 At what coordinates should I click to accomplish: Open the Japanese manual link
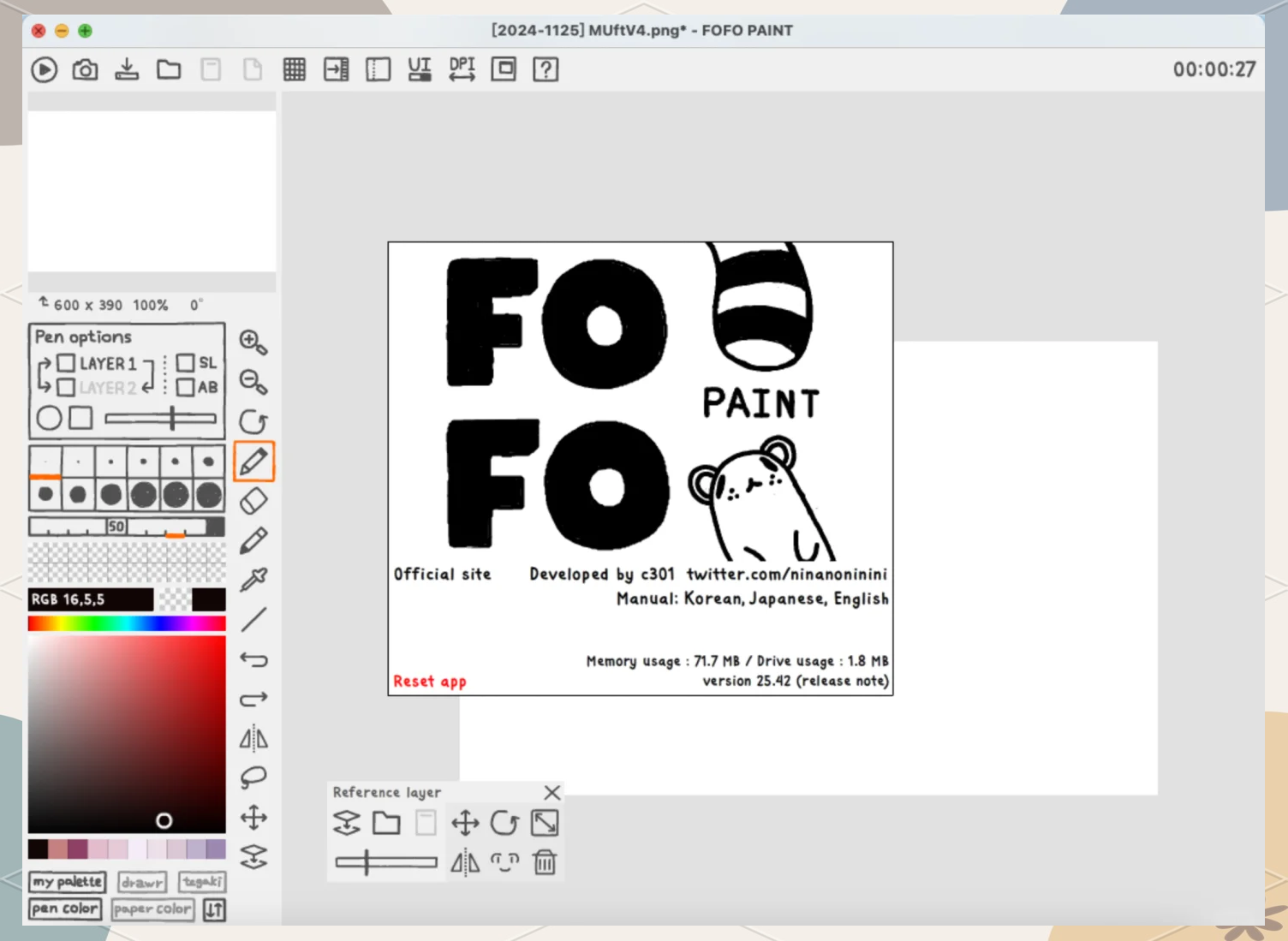787,599
